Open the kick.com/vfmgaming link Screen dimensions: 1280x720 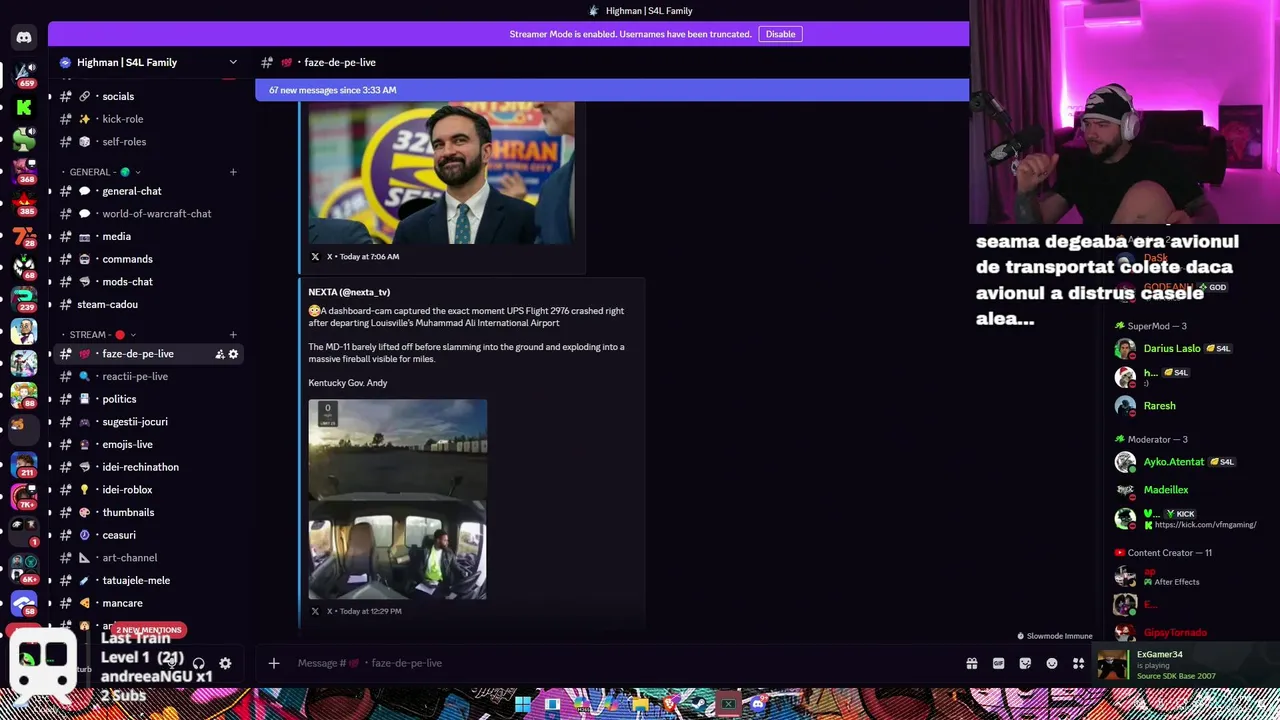[1205, 525]
